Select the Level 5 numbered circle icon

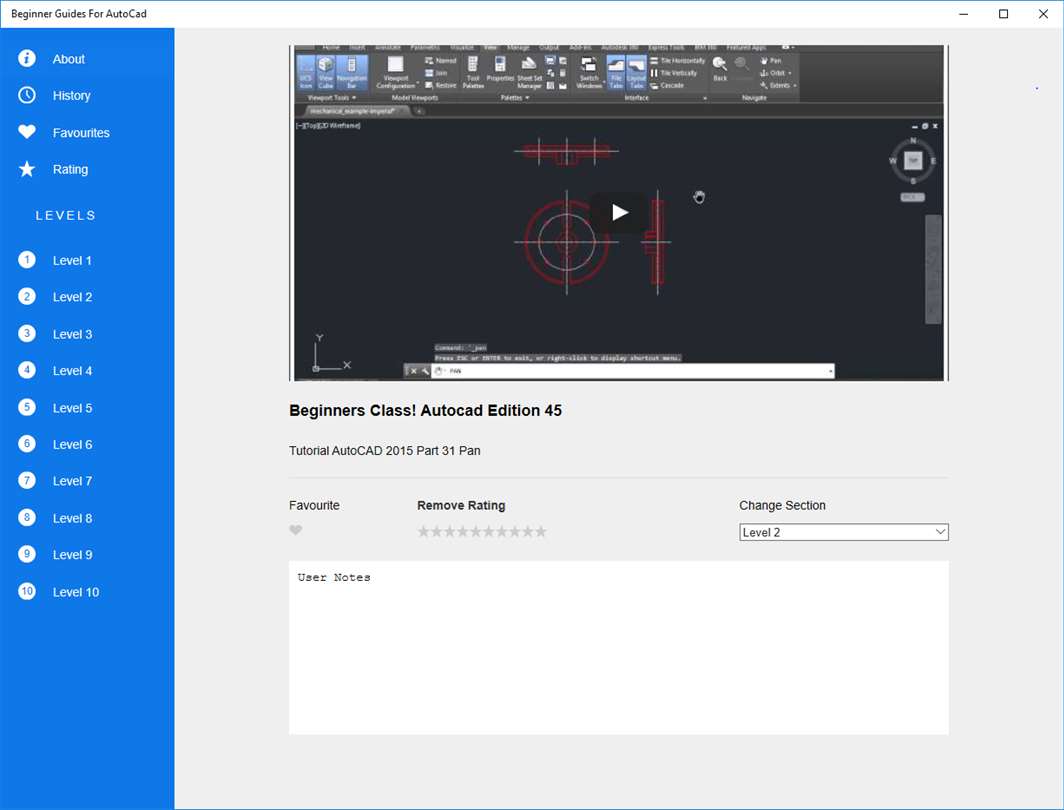point(26,408)
